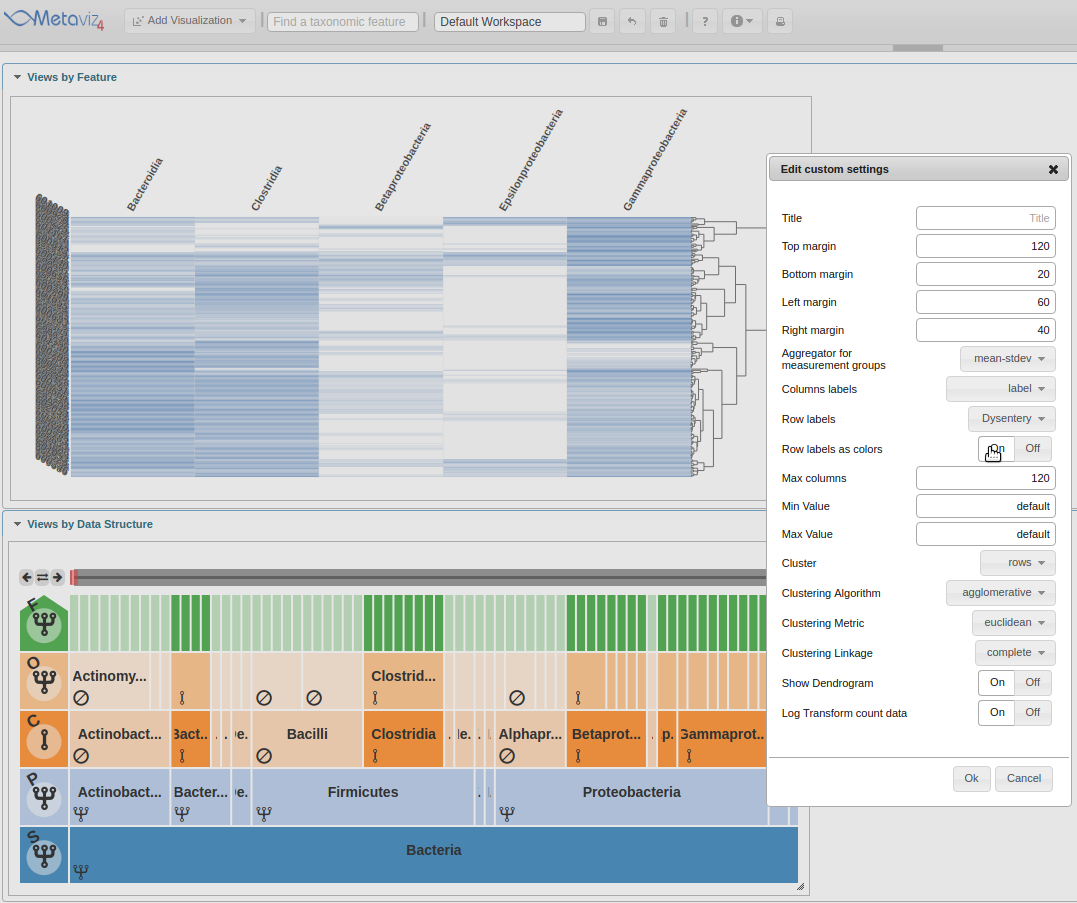The image size is (1077, 903).
Task: Click the node icon under Clostridia class
Action: point(375,755)
